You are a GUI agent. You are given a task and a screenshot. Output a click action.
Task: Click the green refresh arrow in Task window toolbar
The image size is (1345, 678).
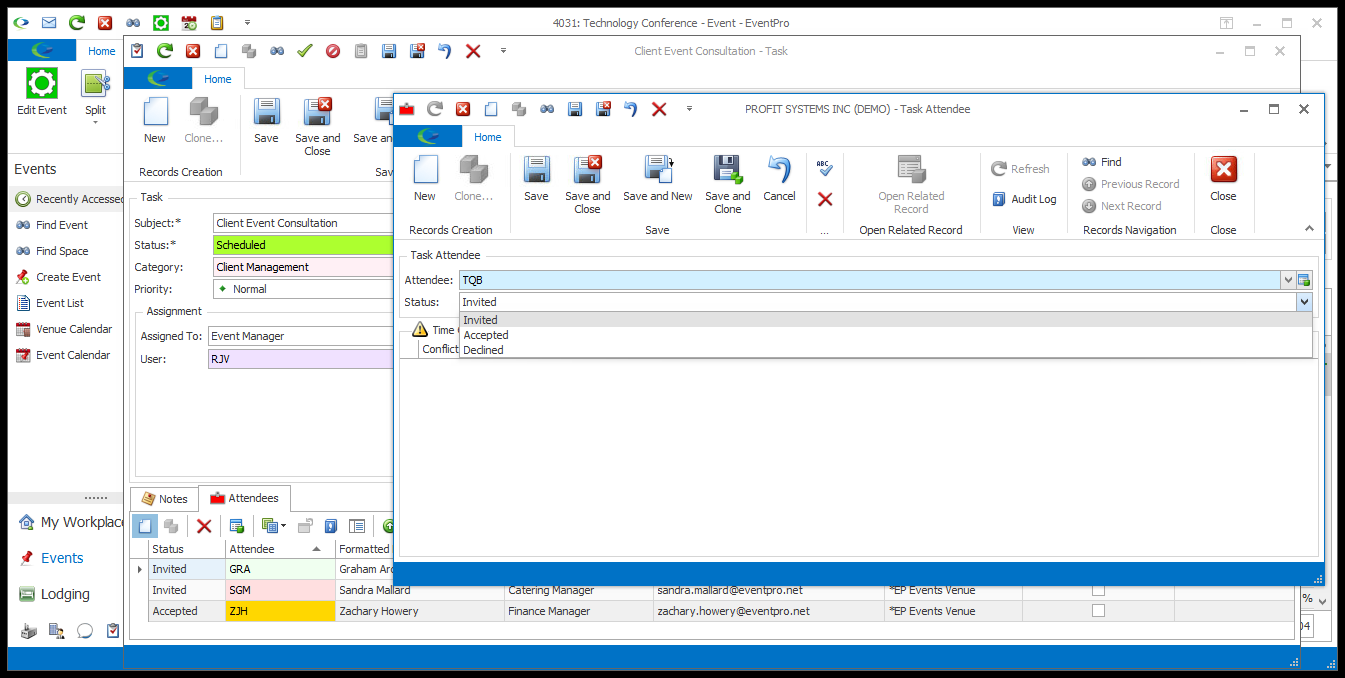pos(165,51)
